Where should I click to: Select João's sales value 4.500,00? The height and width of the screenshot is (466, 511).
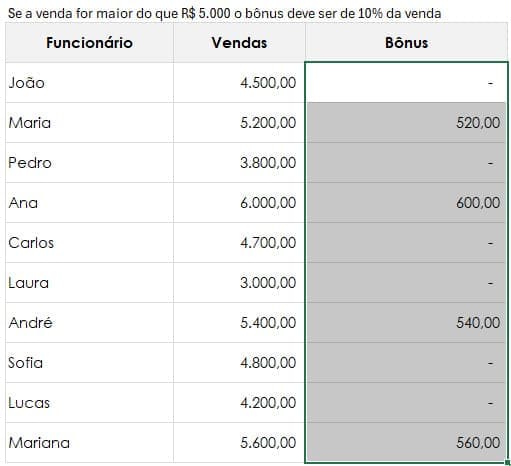(239, 82)
